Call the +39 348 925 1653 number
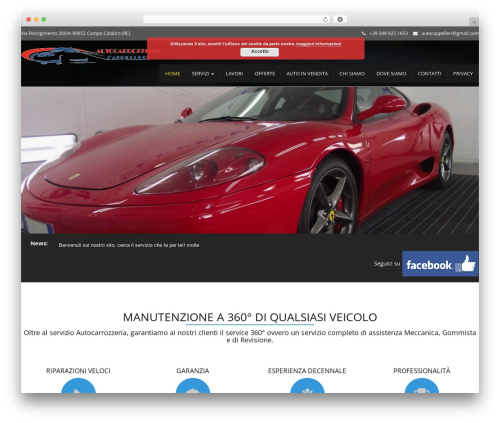Image resolution: width=500 pixels, height=423 pixels. coord(388,33)
